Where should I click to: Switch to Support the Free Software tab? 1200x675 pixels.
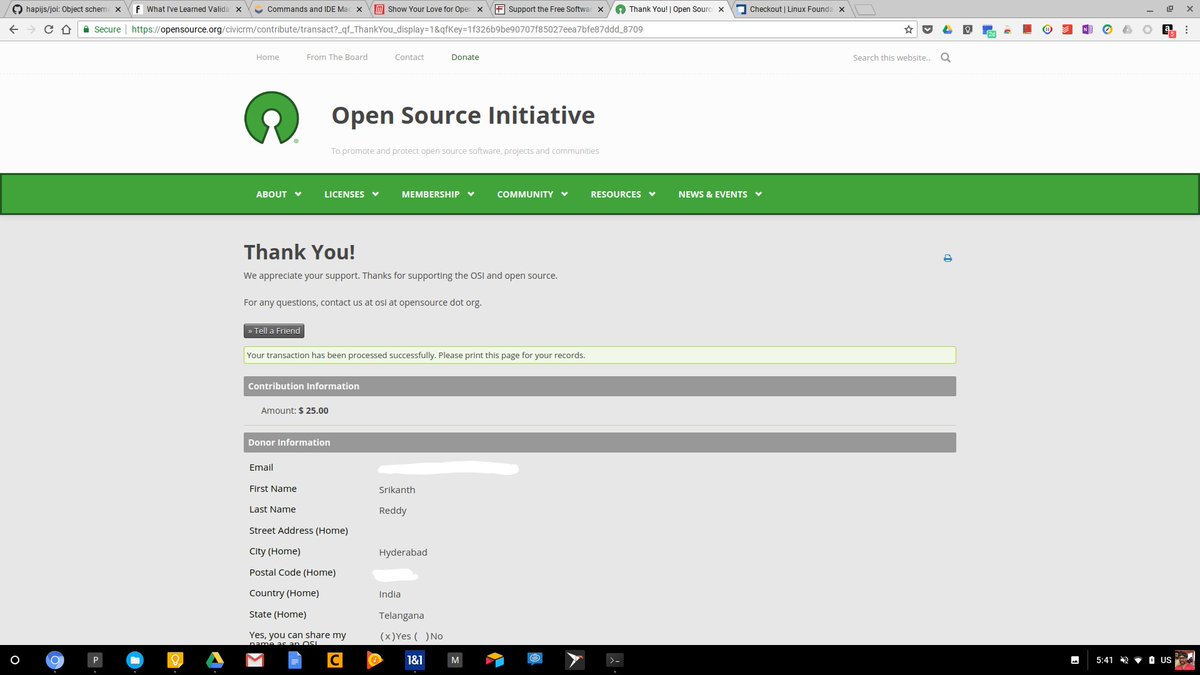click(549, 9)
